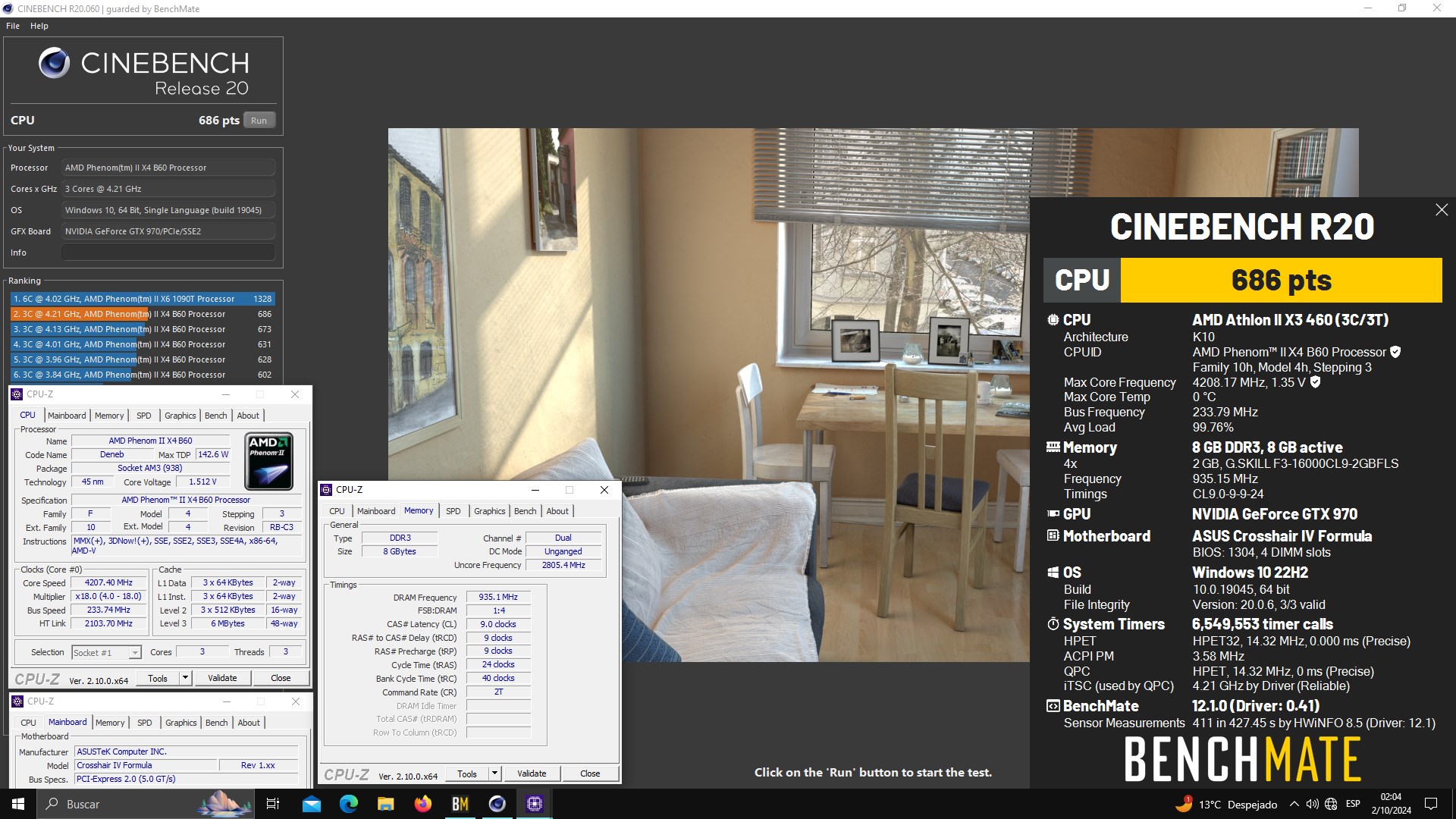Click Close button in CPU-Z Memory window
Screen dimensions: 1456x819
[x=590, y=773]
